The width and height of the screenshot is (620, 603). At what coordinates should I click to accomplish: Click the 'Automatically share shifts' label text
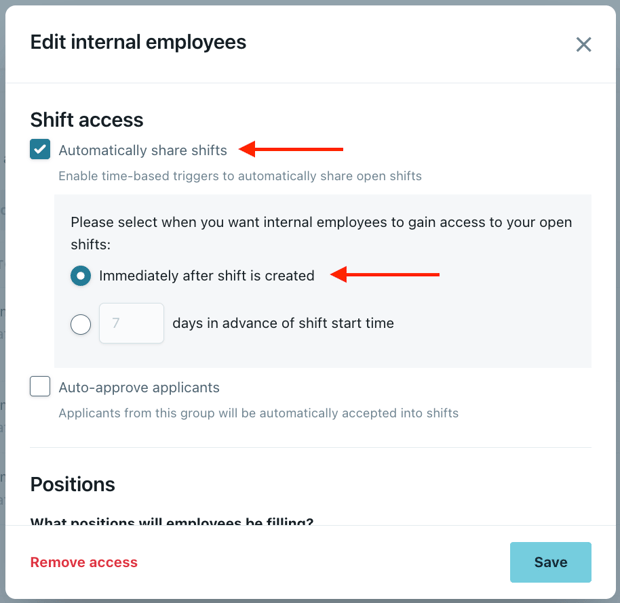(x=143, y=150)
